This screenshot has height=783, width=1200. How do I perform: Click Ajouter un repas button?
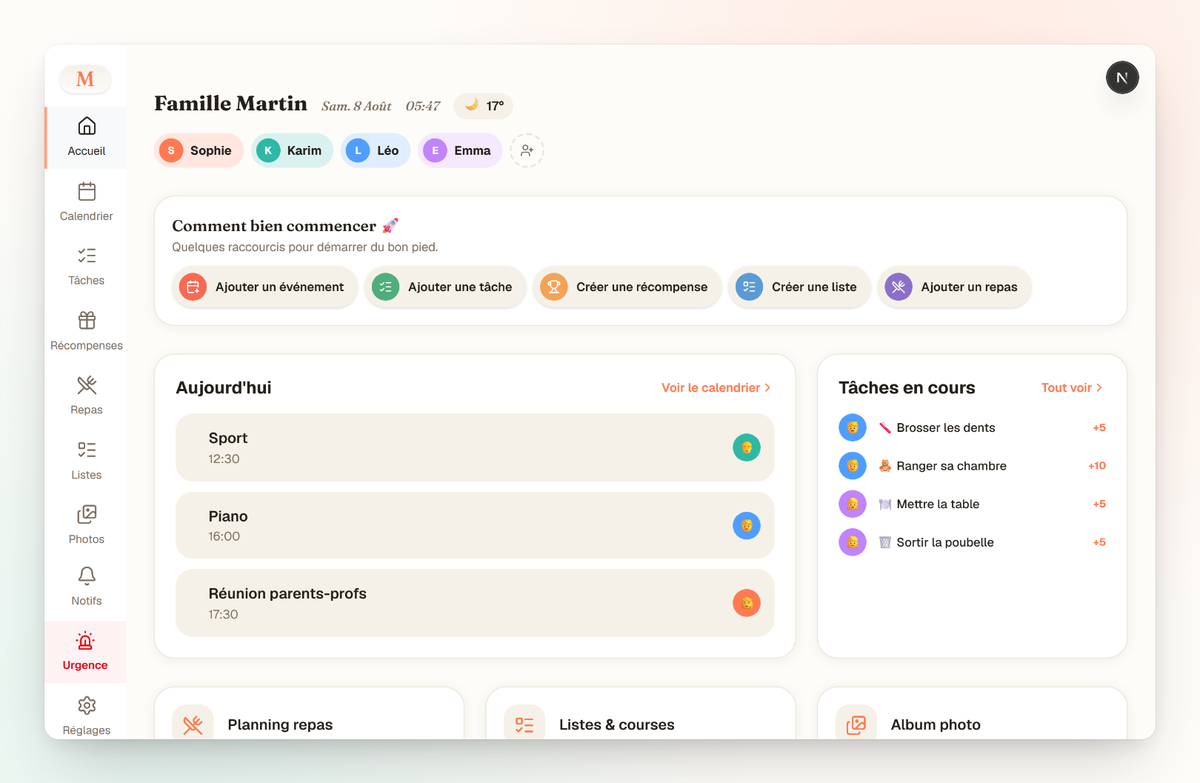[954, 287]
